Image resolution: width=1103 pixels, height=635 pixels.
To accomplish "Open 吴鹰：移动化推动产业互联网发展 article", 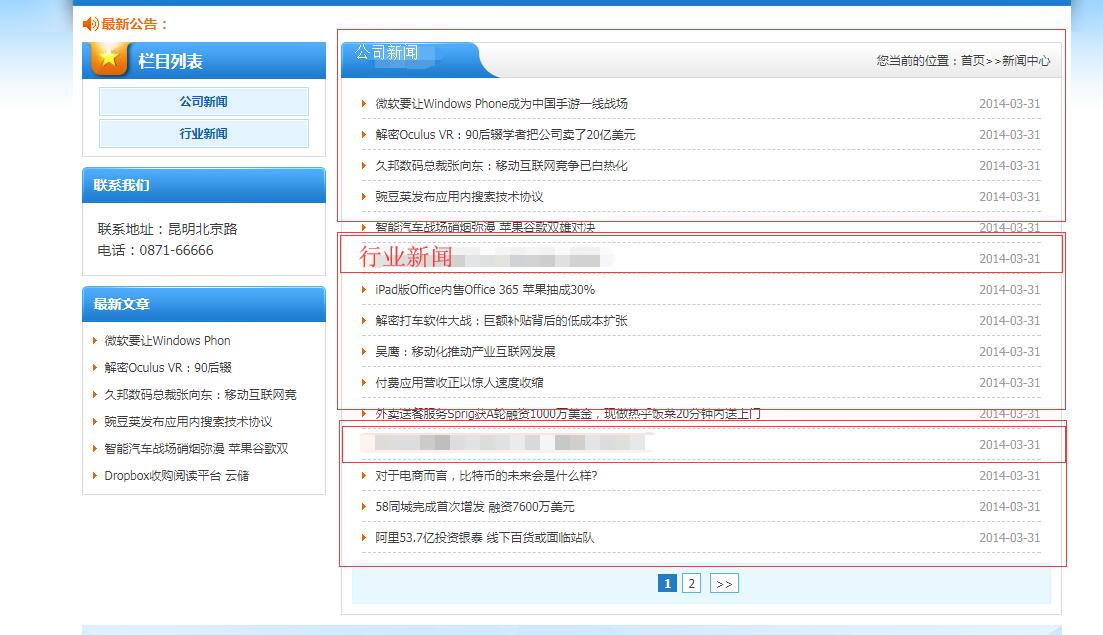I will (465, 352).
